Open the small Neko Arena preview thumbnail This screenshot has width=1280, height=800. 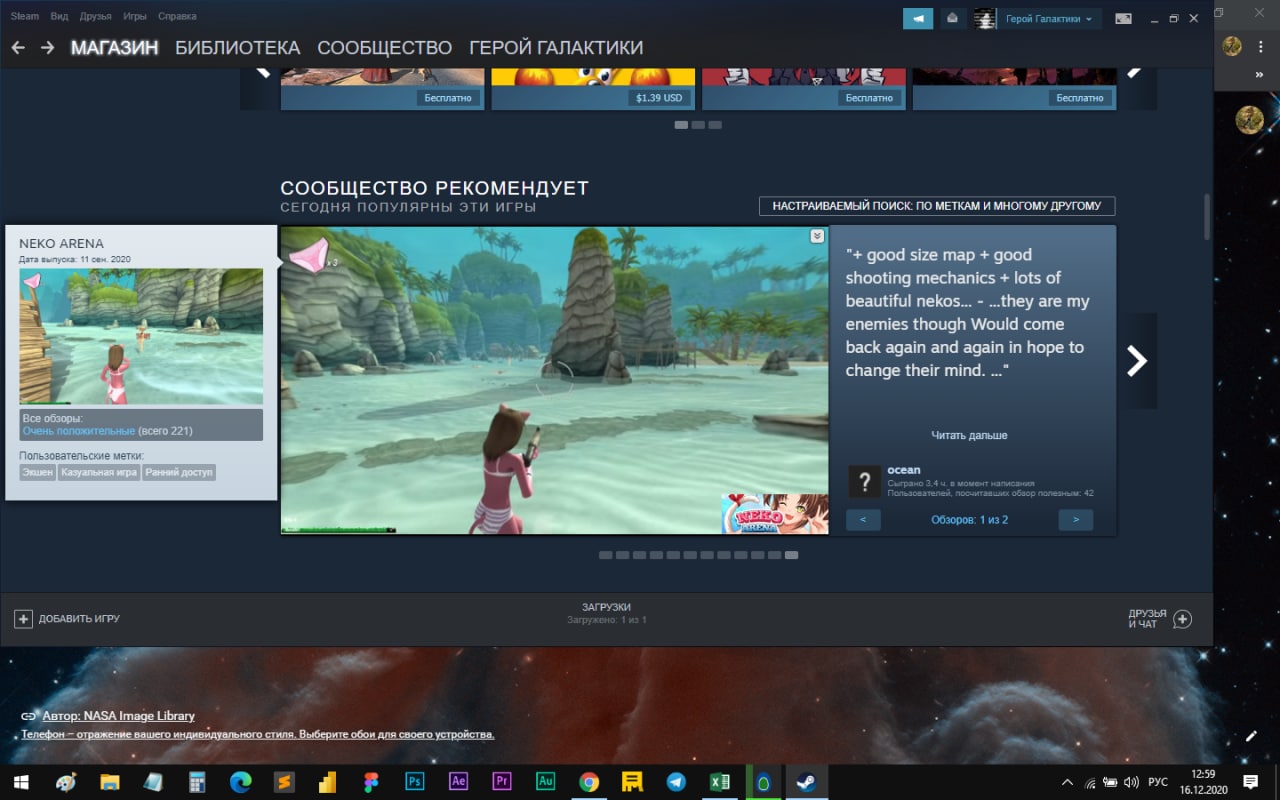[141, 336]
